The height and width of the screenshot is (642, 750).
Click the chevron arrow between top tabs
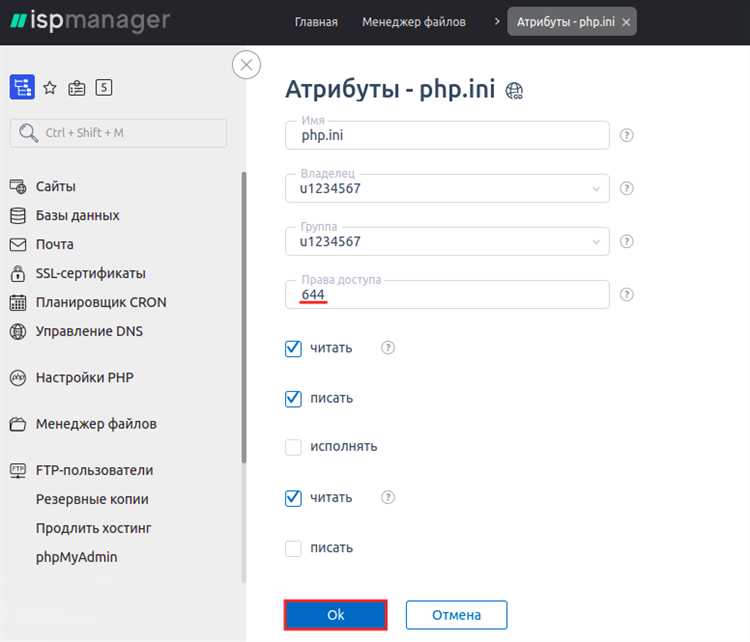[497, 22]
